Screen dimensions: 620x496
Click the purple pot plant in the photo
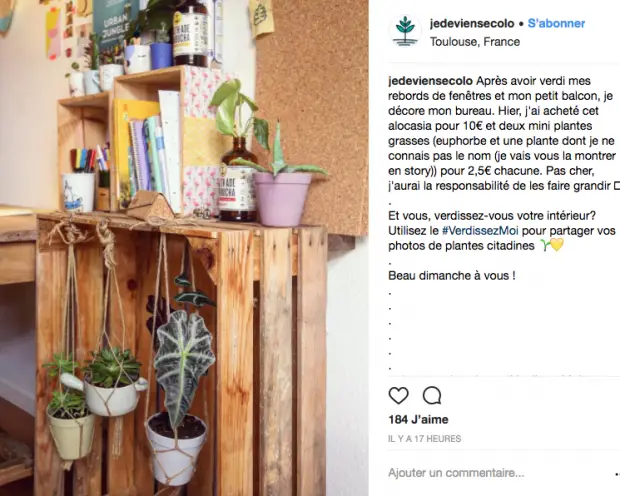point(281,186)
